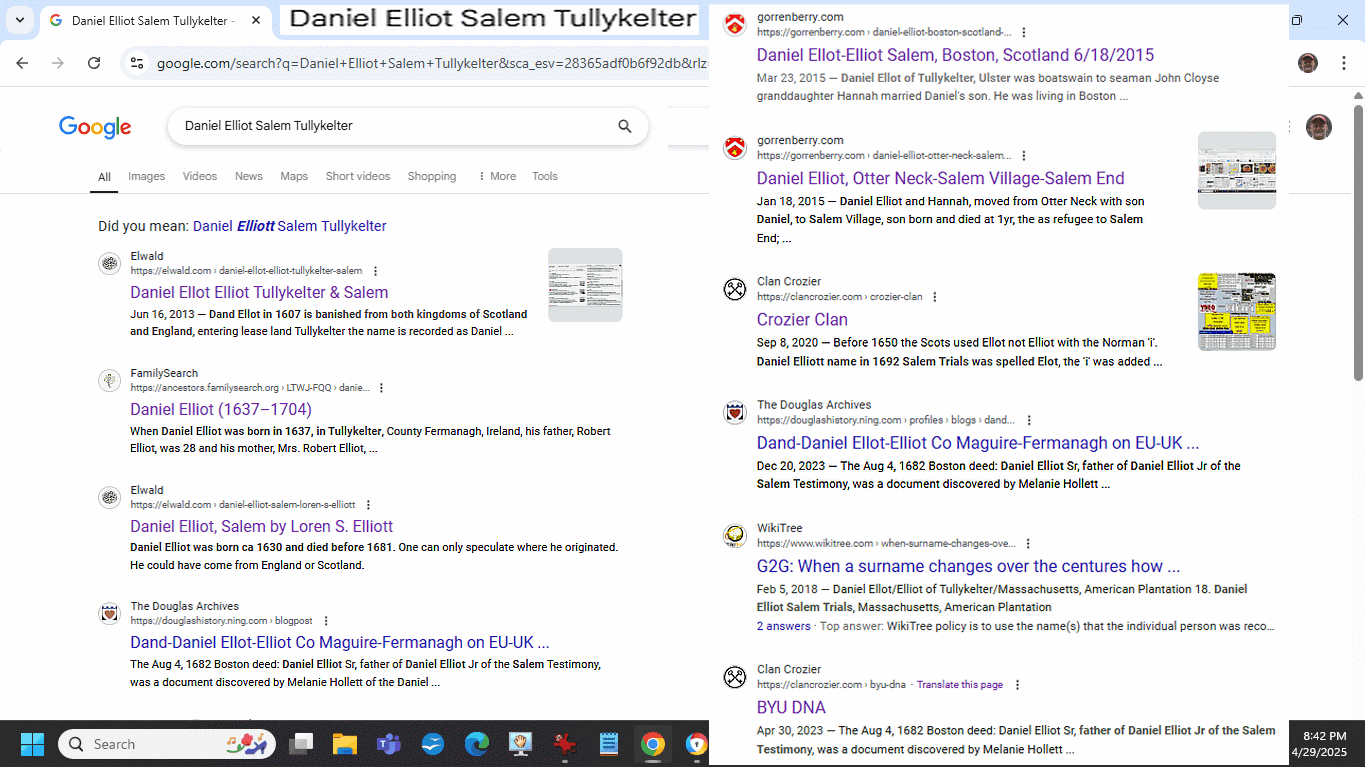The image size is (1365, 767).
Task: Open Task View on the taskbar
Action: (301, 744)
